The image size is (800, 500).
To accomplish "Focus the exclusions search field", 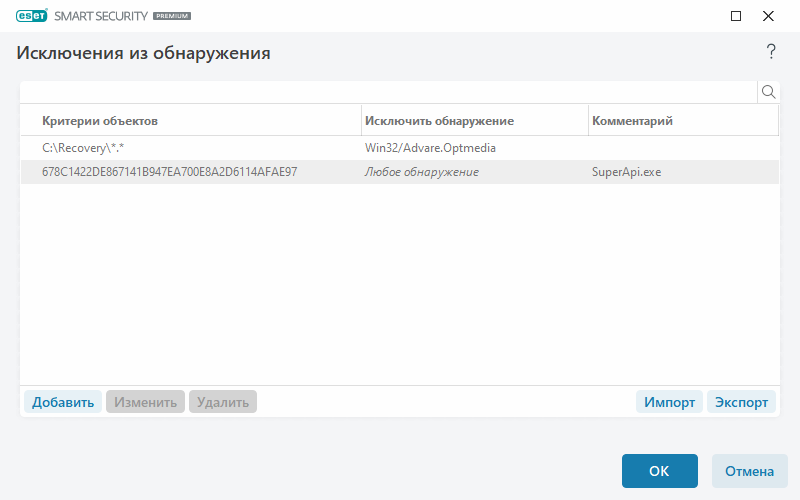I will (x=389, y=92).
